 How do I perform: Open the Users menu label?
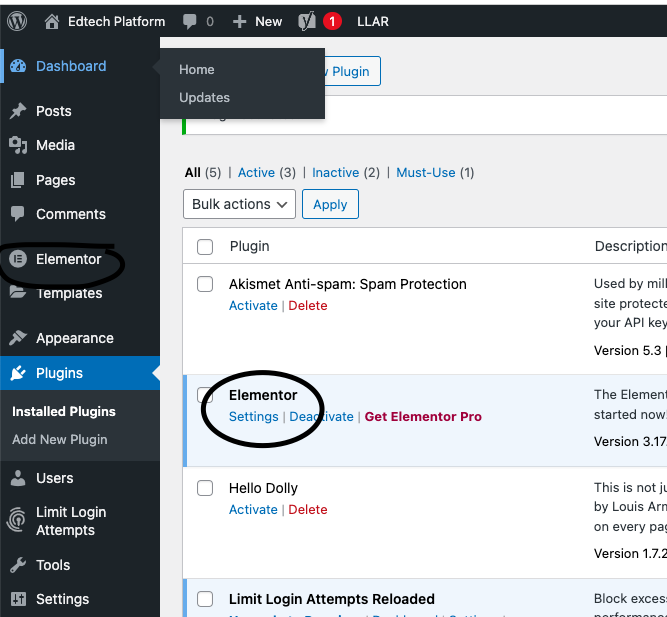point(54,478)
